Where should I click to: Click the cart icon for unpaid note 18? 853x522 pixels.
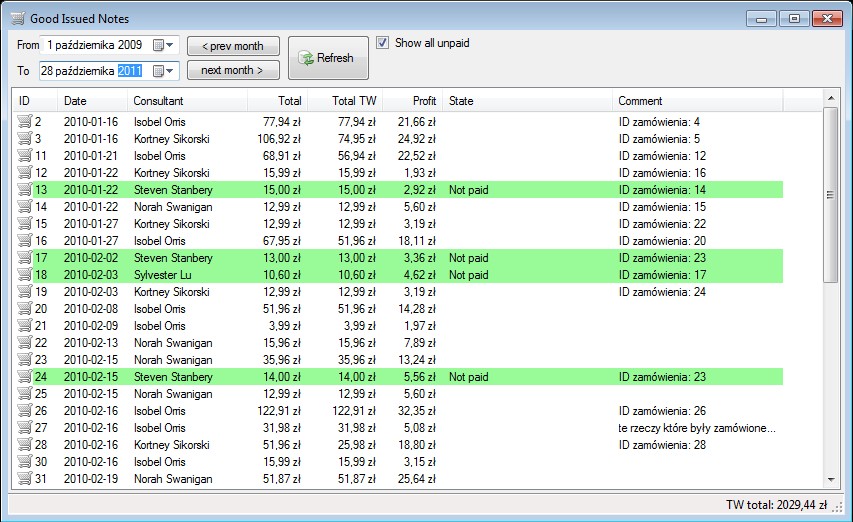click(x=25, y=274)
